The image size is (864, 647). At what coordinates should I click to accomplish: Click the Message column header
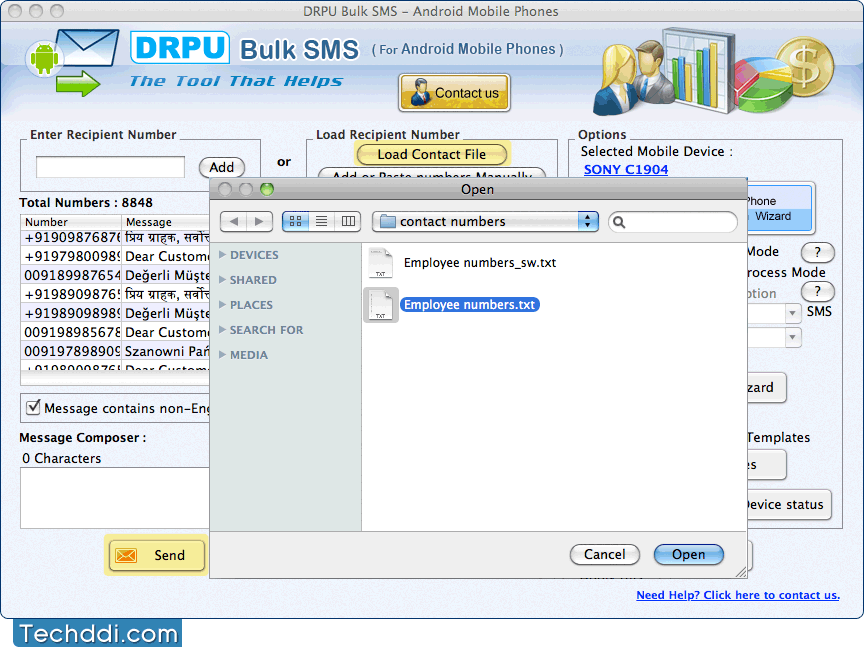tap(165, 222)
